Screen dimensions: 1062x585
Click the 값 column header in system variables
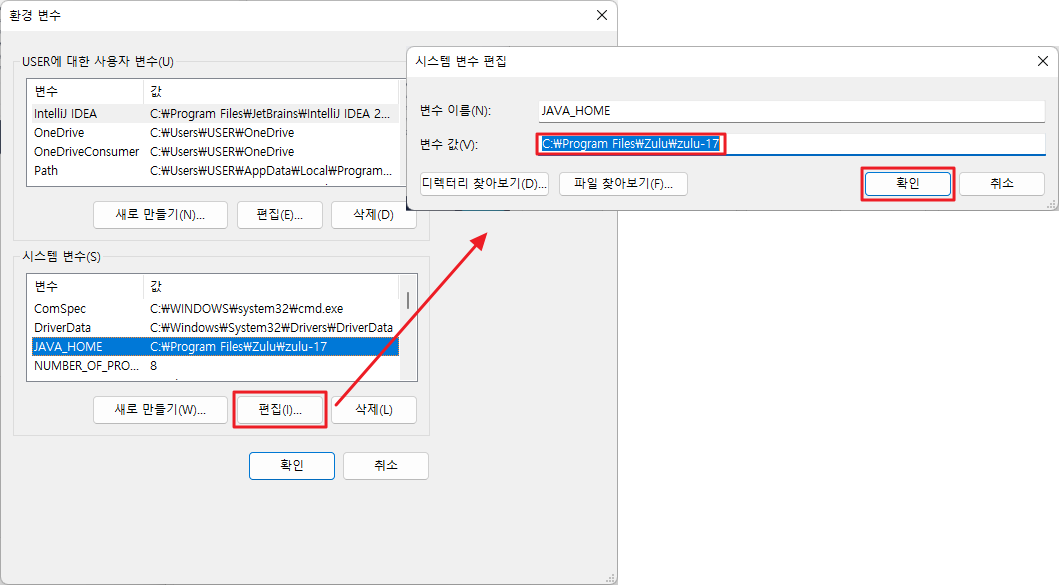271,286
